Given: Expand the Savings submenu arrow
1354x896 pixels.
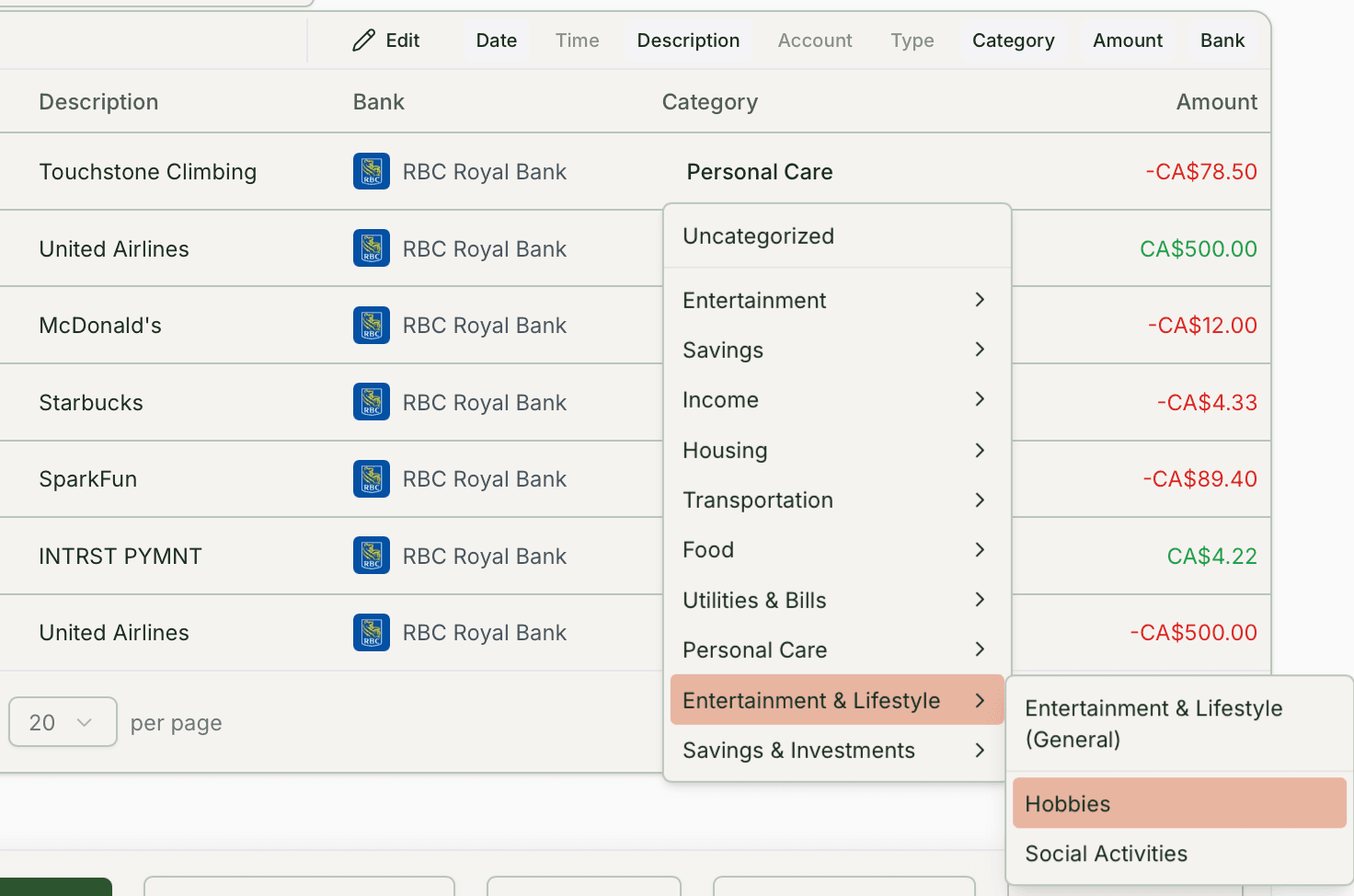Looking at the screenshot, I should click(980, 350).
